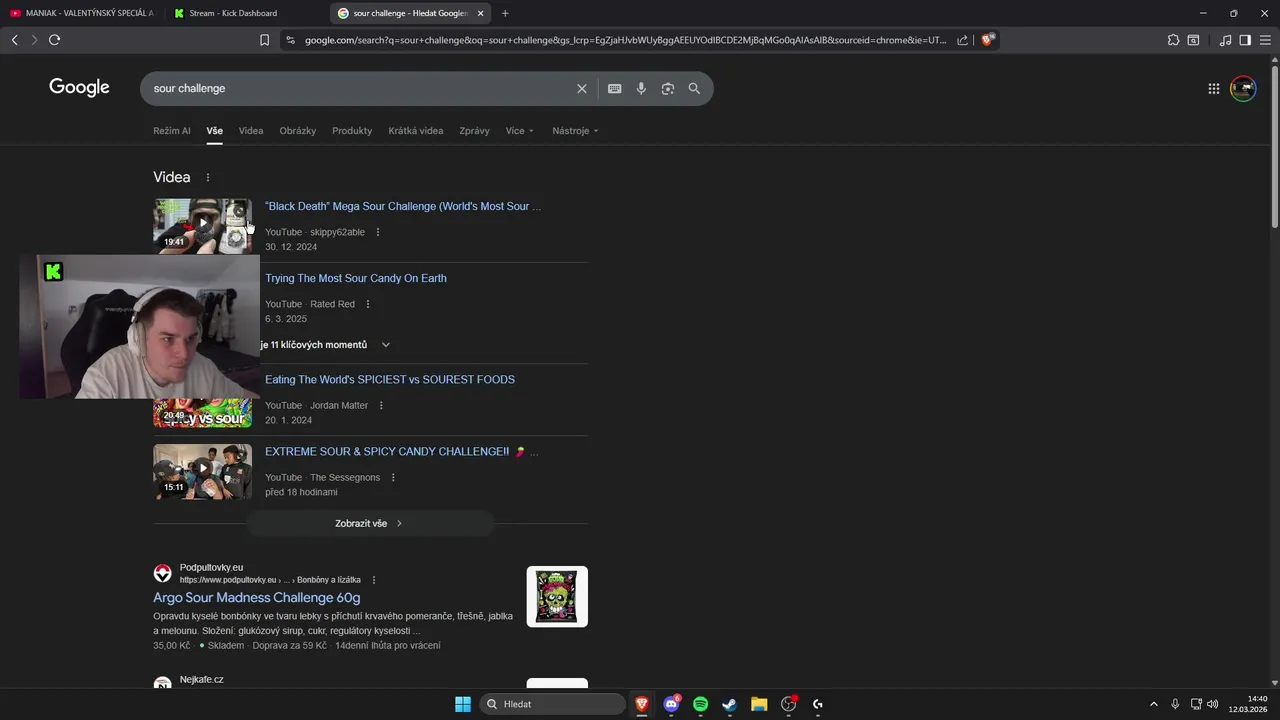The height and width of the screenshot is (720, 1280).
Task: Open options for skippy62able video result
Action: 377,232
